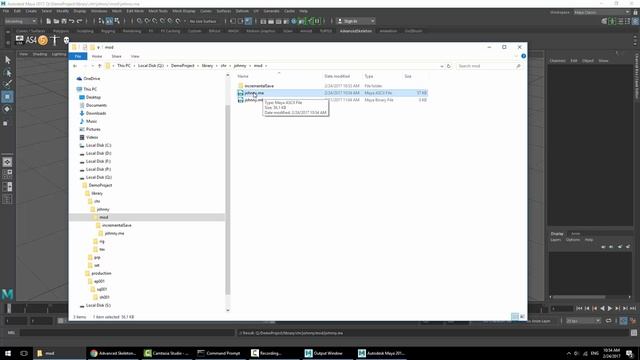Open the Explorer File ribbon tab
The width and height of the screenshot is (640, 360).
click(x=78, y=56)
